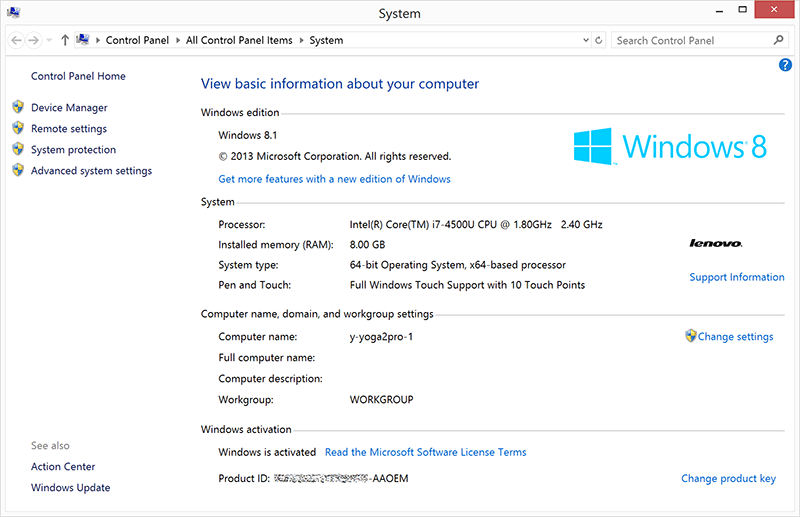800x517 pixels.
Task: Click the computer icon in address bar
Action: (83, 39)
